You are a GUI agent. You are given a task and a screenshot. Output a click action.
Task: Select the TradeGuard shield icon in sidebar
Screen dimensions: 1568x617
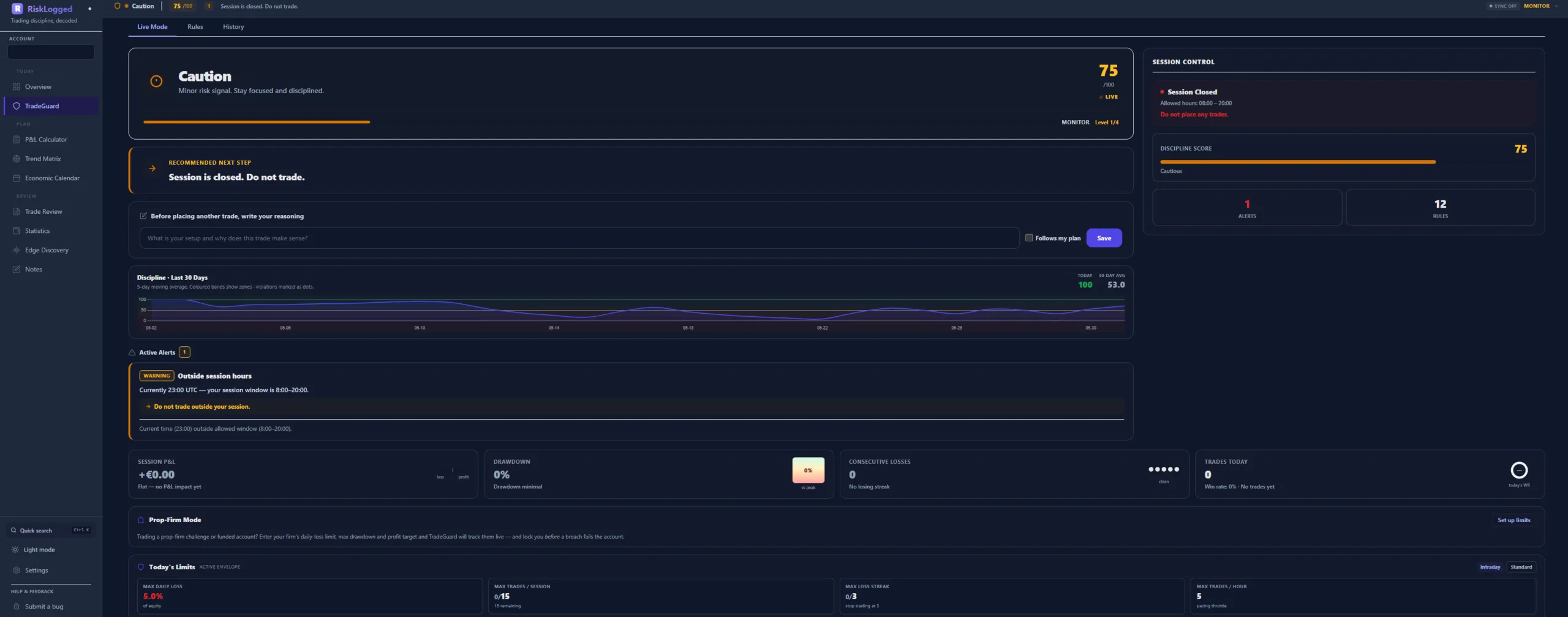point(17,106)
